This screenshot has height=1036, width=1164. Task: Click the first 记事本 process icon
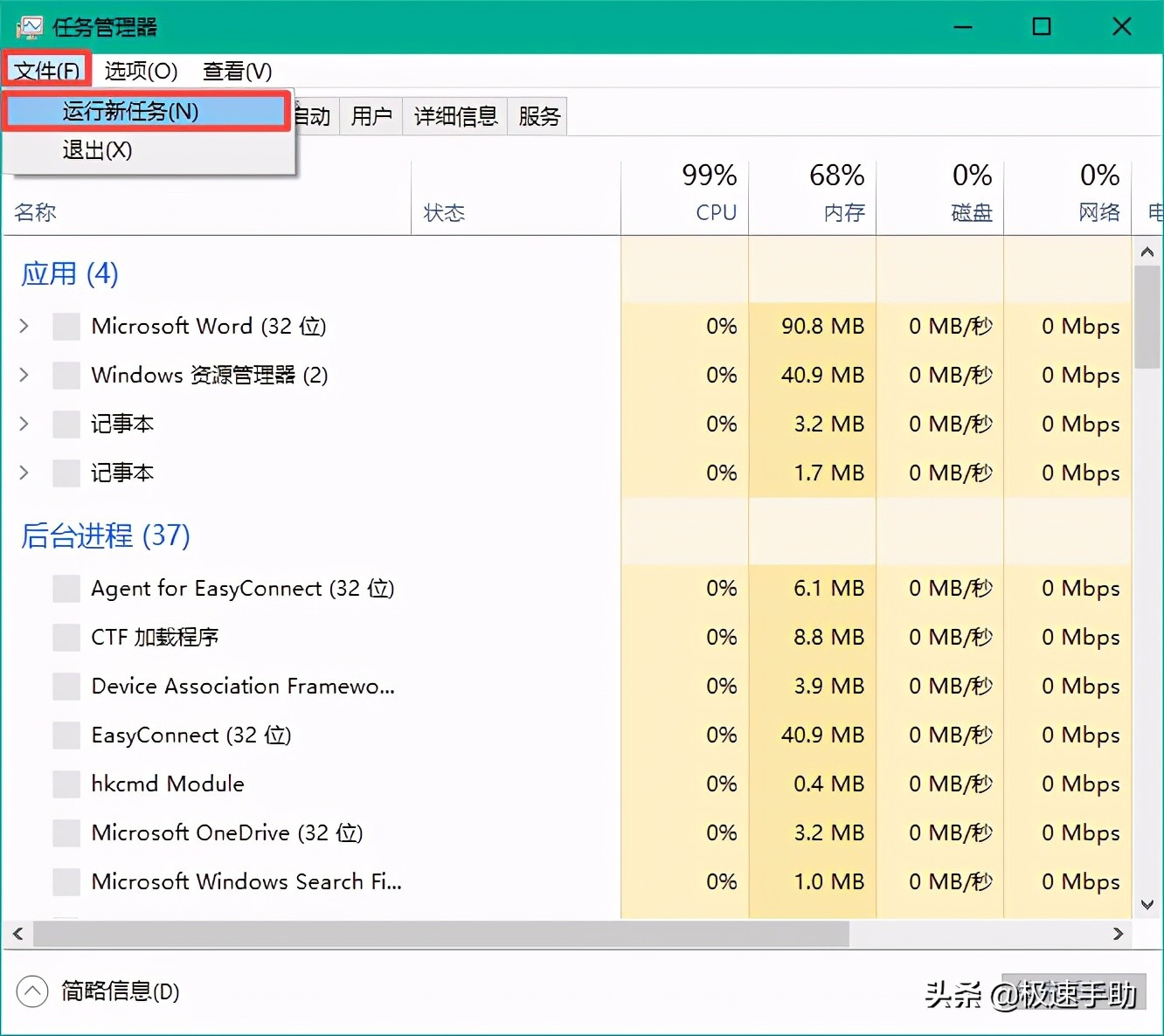click(66, 424)
